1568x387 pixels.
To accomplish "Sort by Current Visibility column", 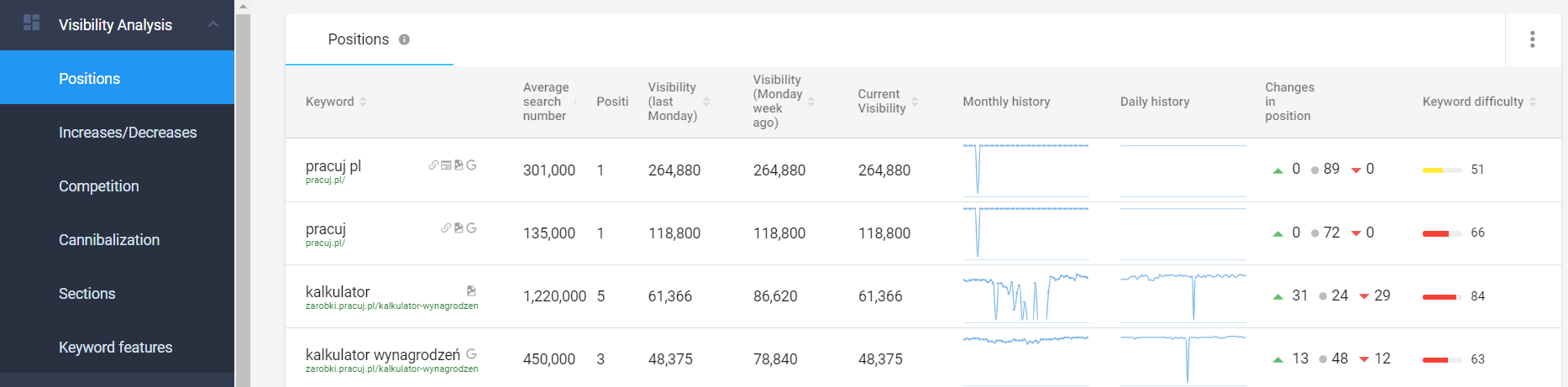I will click(915, 102).
